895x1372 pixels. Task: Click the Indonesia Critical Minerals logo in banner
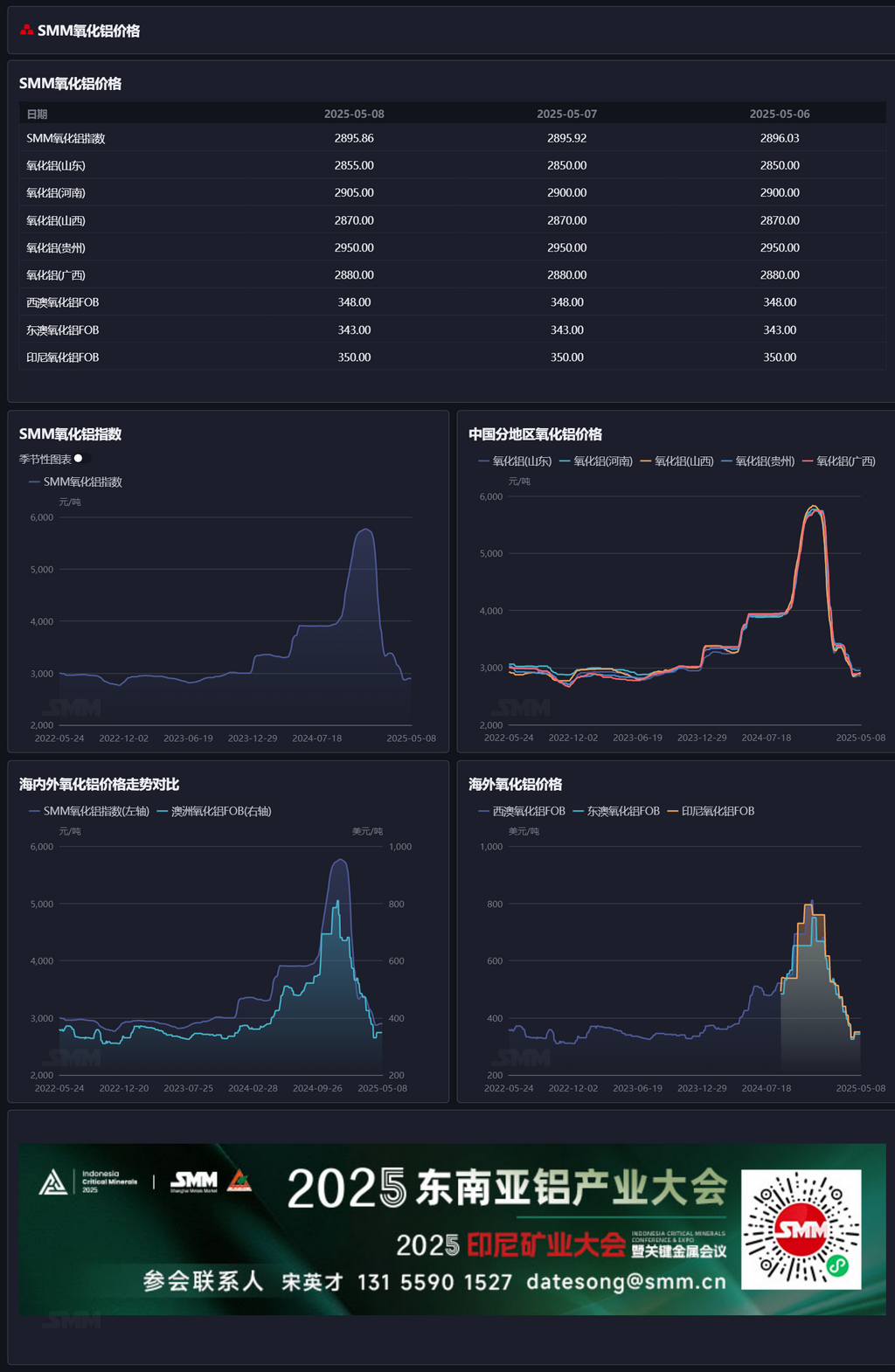(x=88, y=1182)
